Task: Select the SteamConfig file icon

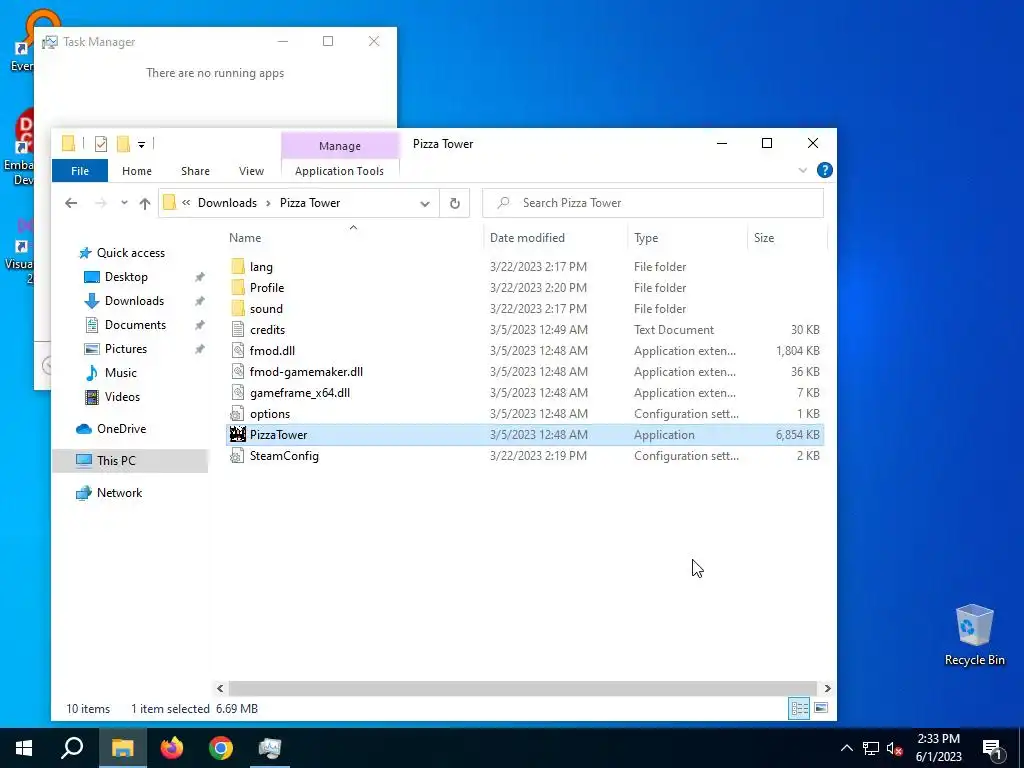Action: [x=238, y=456]
